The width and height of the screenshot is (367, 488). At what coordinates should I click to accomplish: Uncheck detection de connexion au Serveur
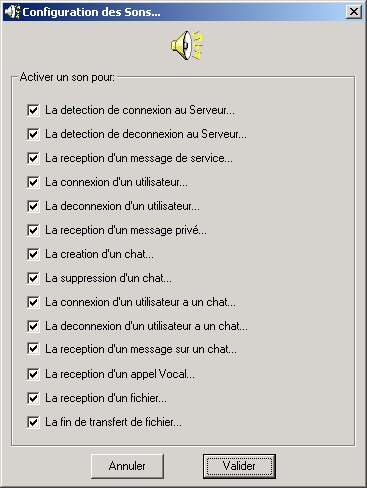[33, 110]
